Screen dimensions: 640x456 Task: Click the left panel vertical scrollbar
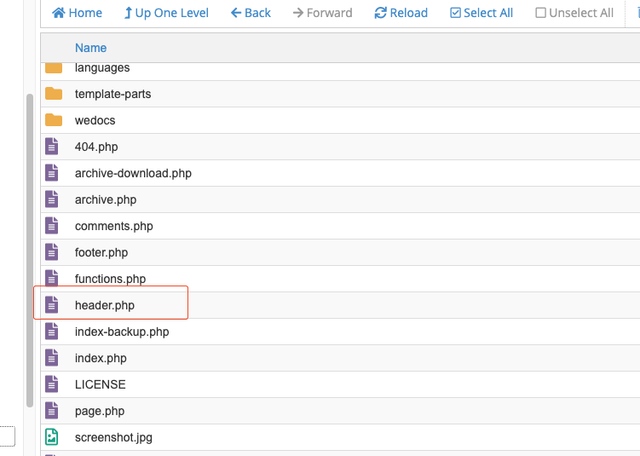30,250
